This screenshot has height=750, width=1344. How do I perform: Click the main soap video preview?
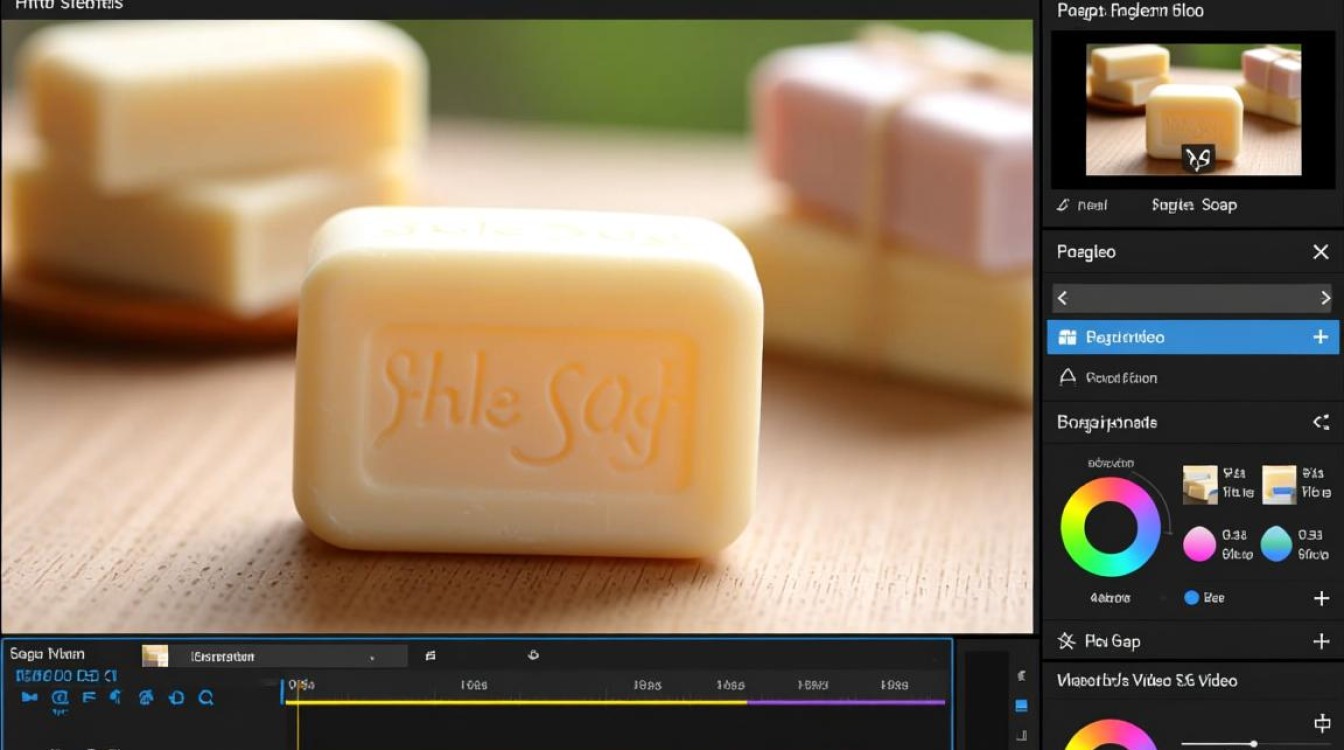pos(517,326)
